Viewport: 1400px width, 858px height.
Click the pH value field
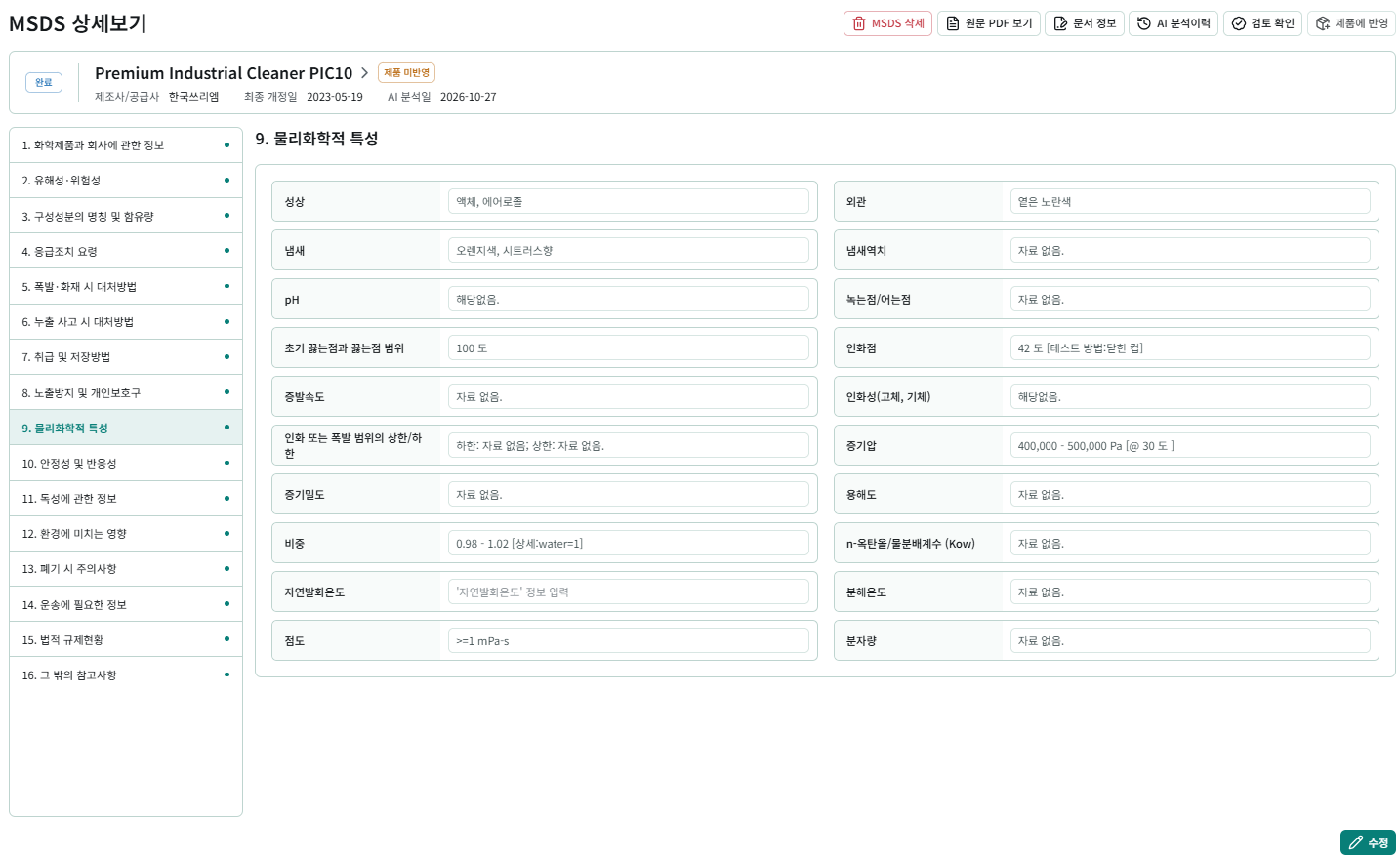pyautogui.click(x=629, y=299)
